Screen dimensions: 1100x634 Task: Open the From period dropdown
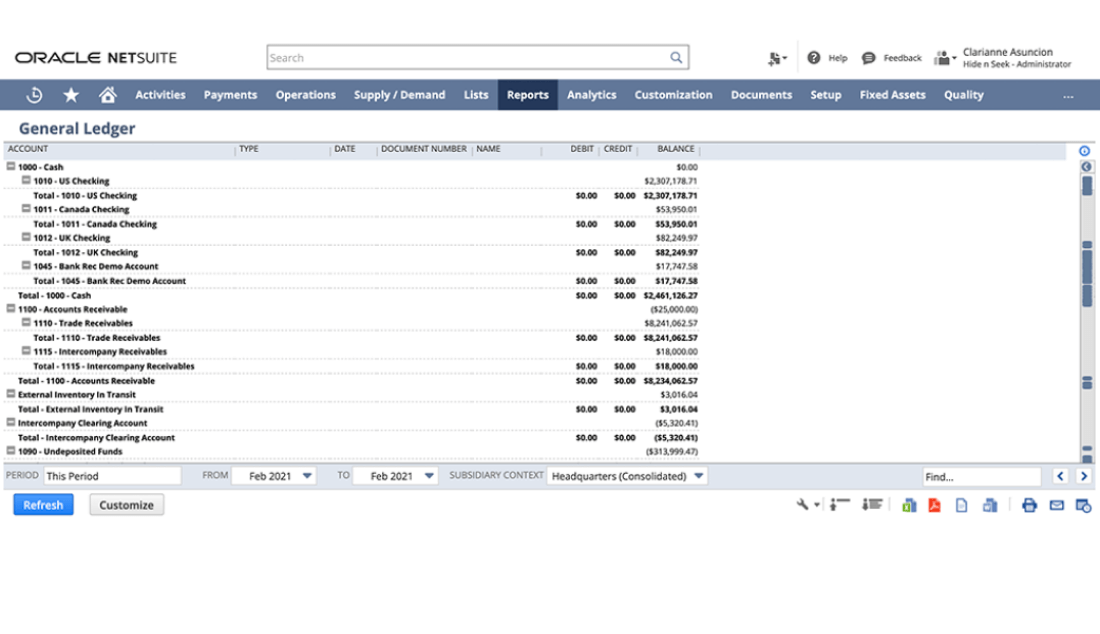coord(306,476)
